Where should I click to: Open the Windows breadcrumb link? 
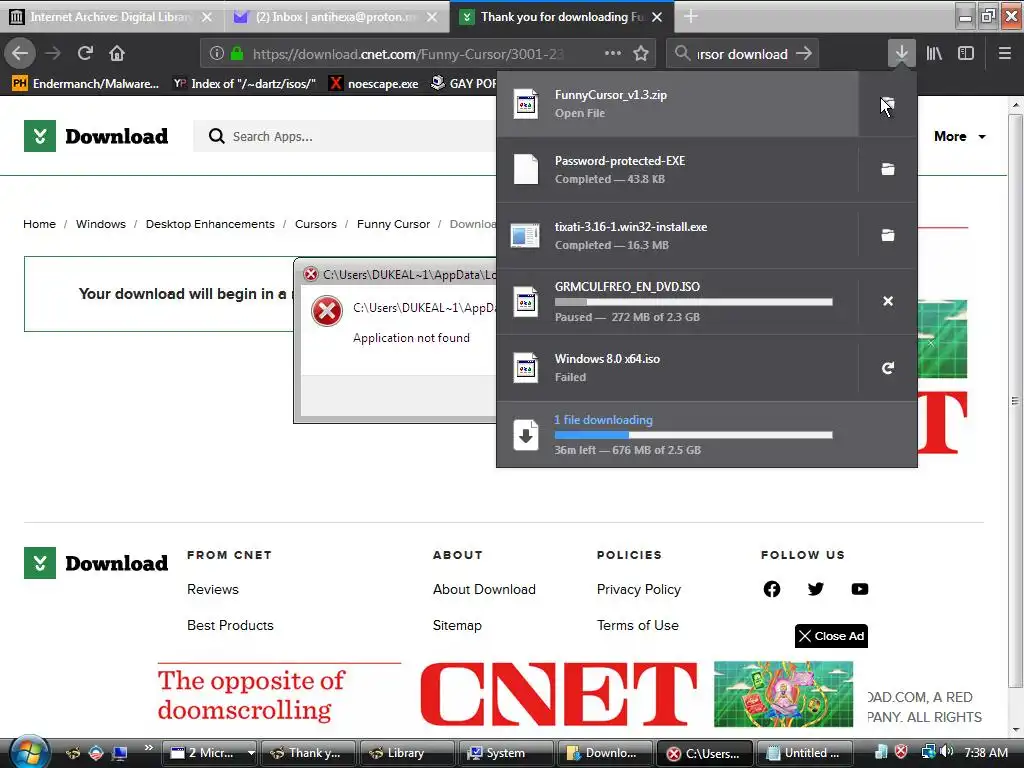point(101,224)
